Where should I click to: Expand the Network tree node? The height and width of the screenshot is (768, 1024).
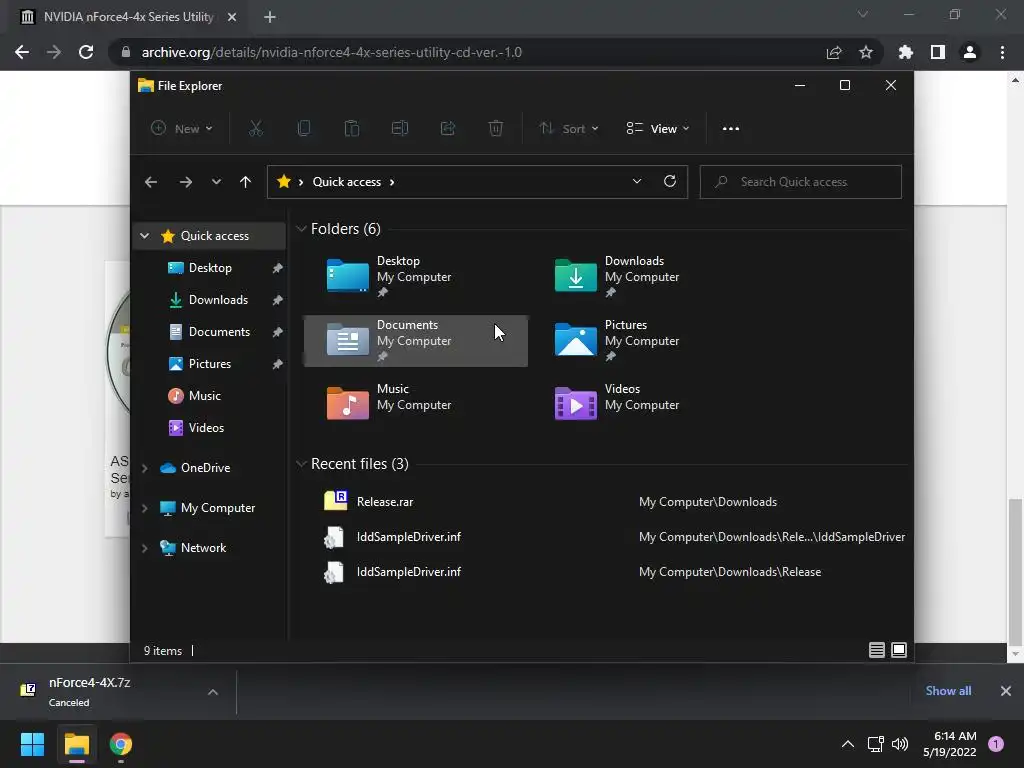point(144,548)
